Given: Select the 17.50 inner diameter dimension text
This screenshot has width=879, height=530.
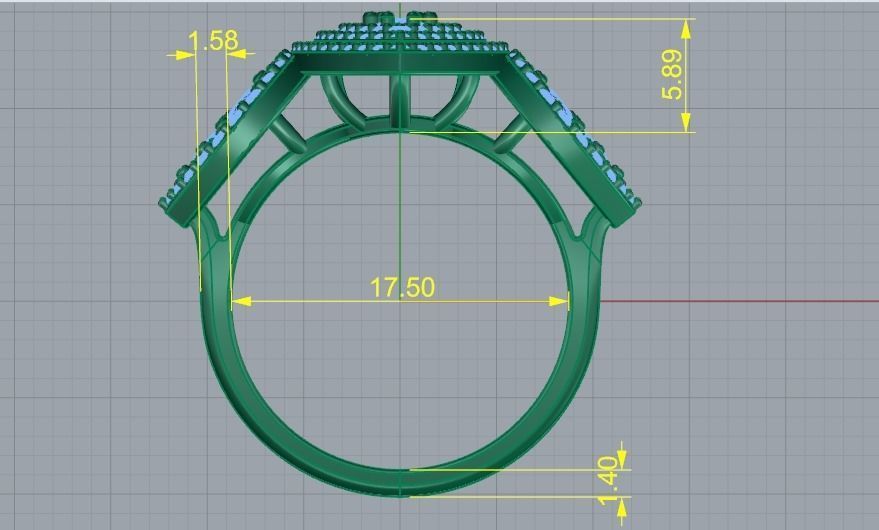Looking at the screenshot, I should pos(402,287).
